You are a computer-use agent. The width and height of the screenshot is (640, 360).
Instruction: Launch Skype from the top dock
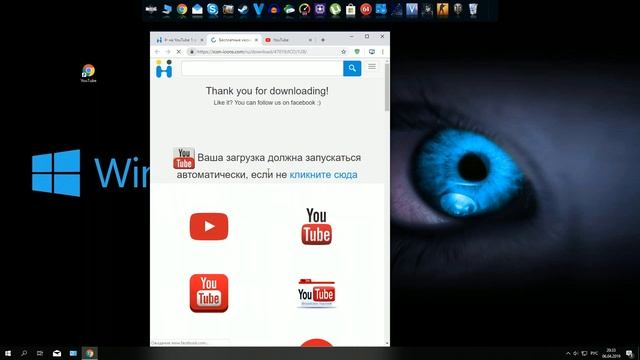point(212,9)
